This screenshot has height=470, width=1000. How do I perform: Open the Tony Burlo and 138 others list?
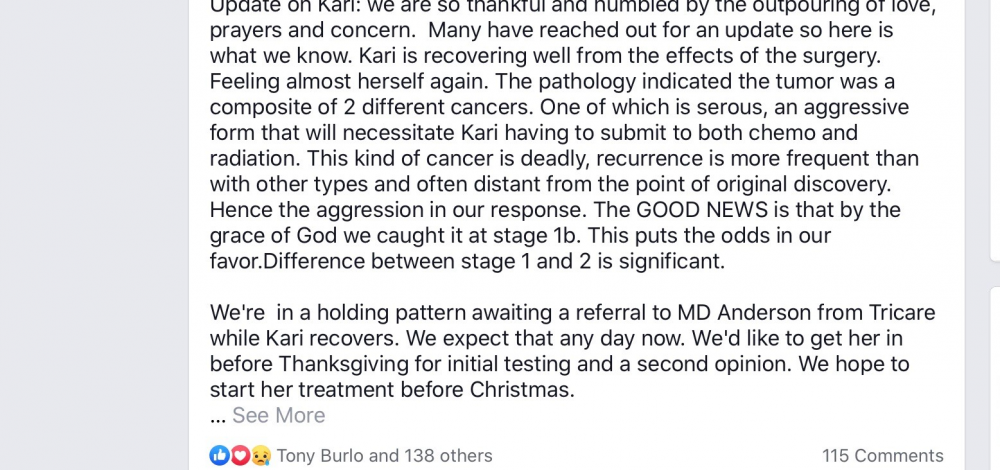pyautogui.click(x=385, y=455)
